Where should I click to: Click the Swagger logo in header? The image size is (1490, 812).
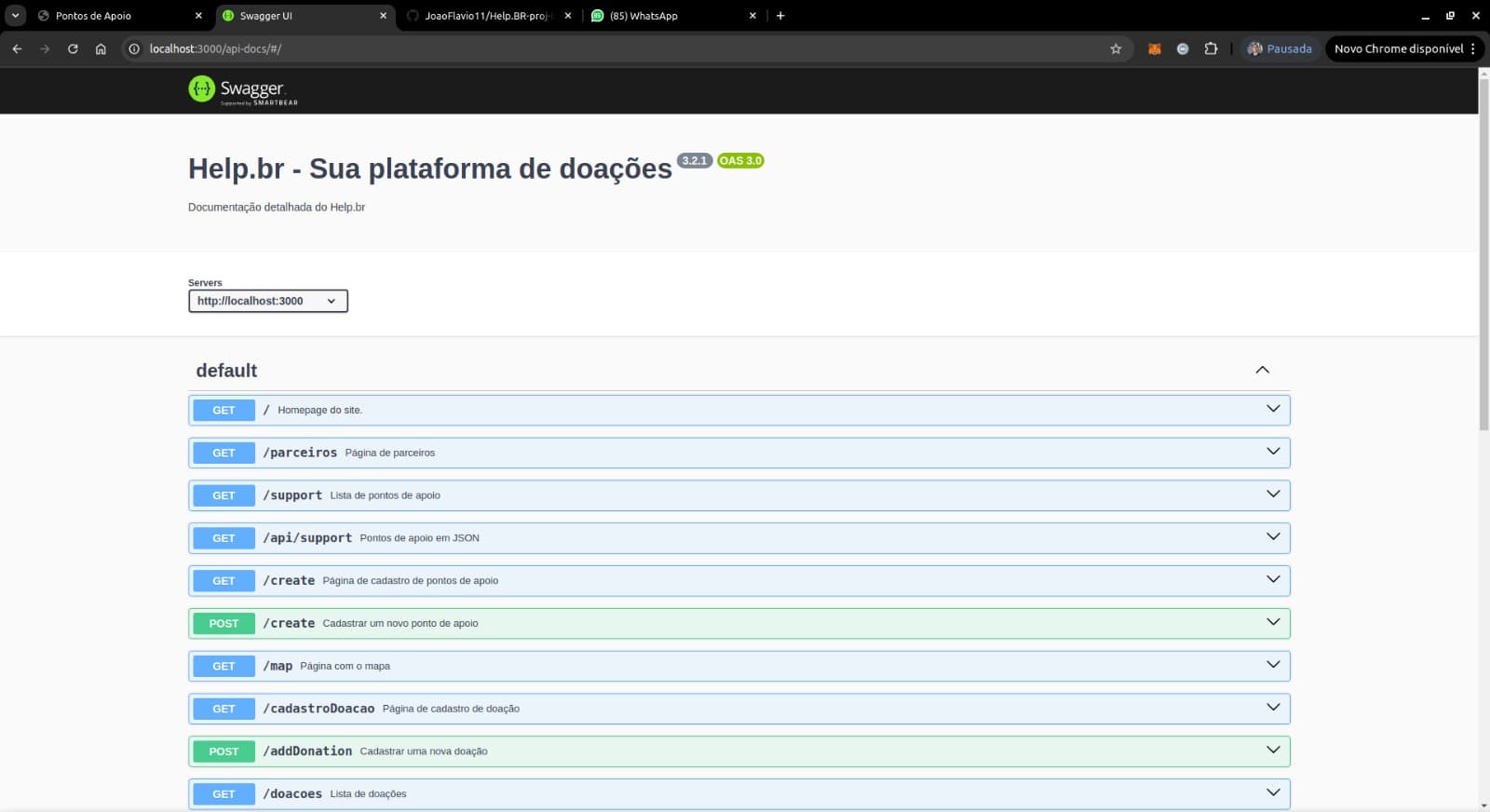click(x=243, y=89)
